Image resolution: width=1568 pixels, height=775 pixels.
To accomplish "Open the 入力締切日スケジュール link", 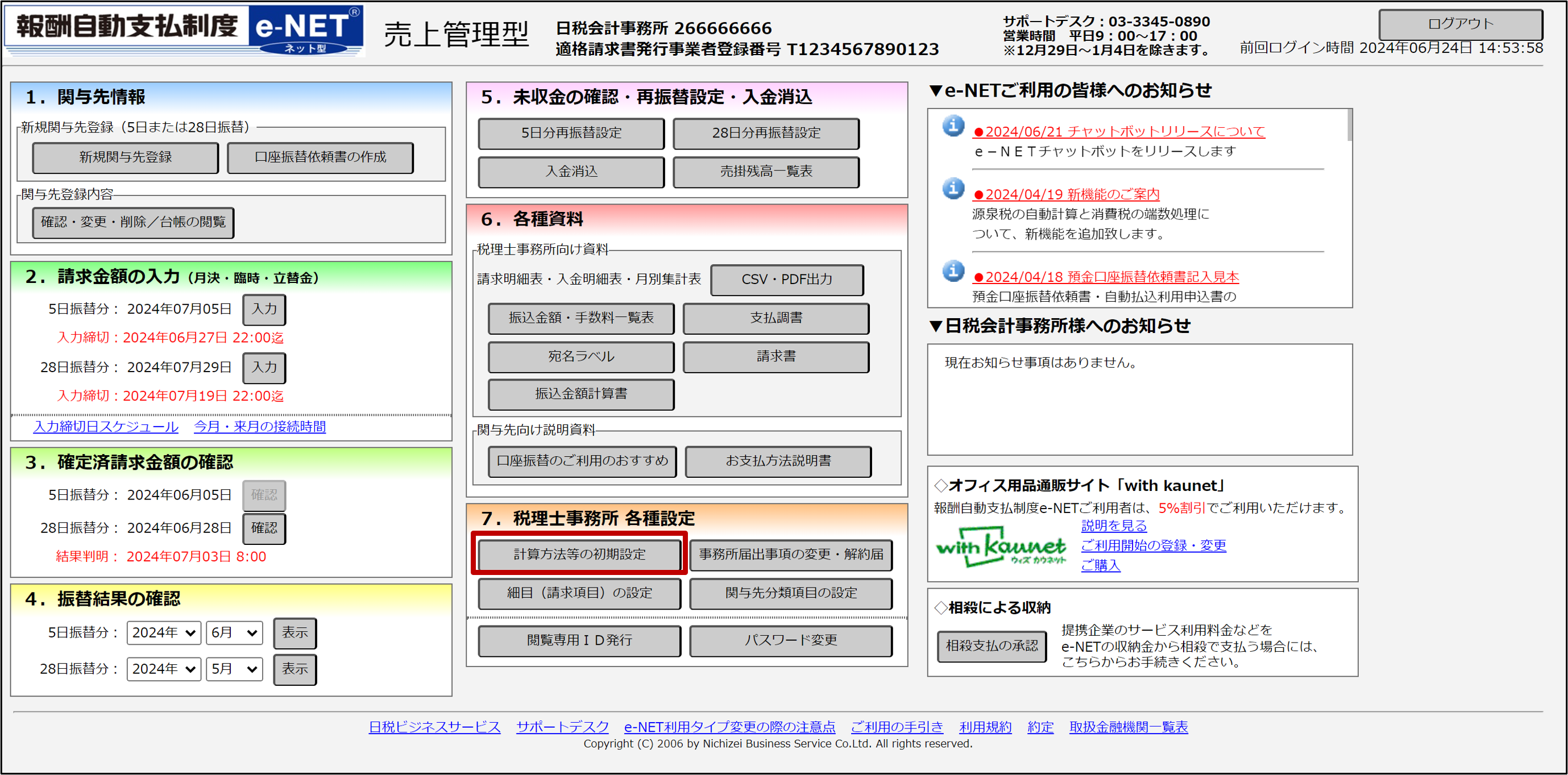I will click(106, 427).
